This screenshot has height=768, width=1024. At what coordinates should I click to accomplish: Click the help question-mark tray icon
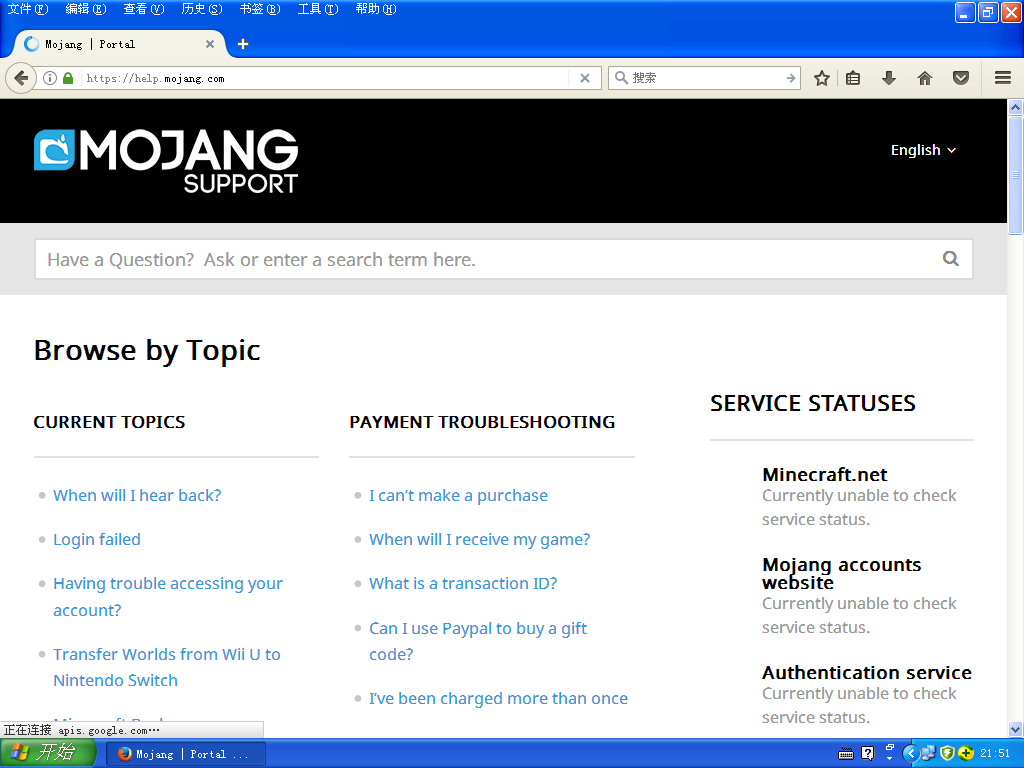click(x=867, y=754)
